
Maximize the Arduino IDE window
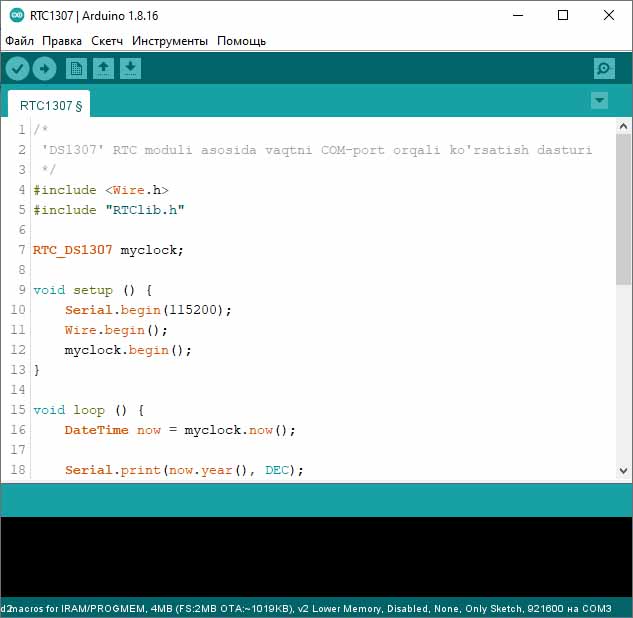[563, 15]
